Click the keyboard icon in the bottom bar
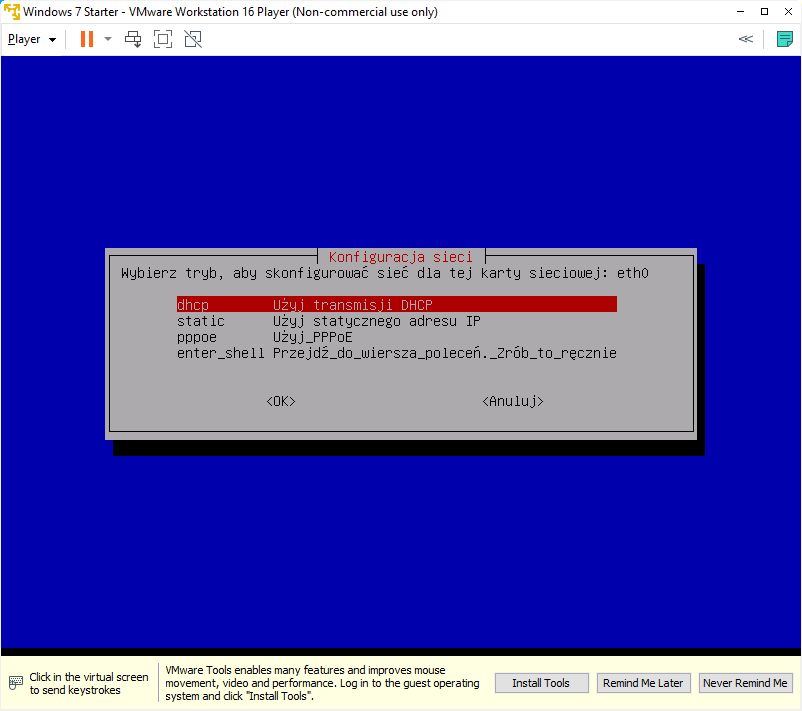The width and height of the screenshot is (802, 711). click(15, 683)
